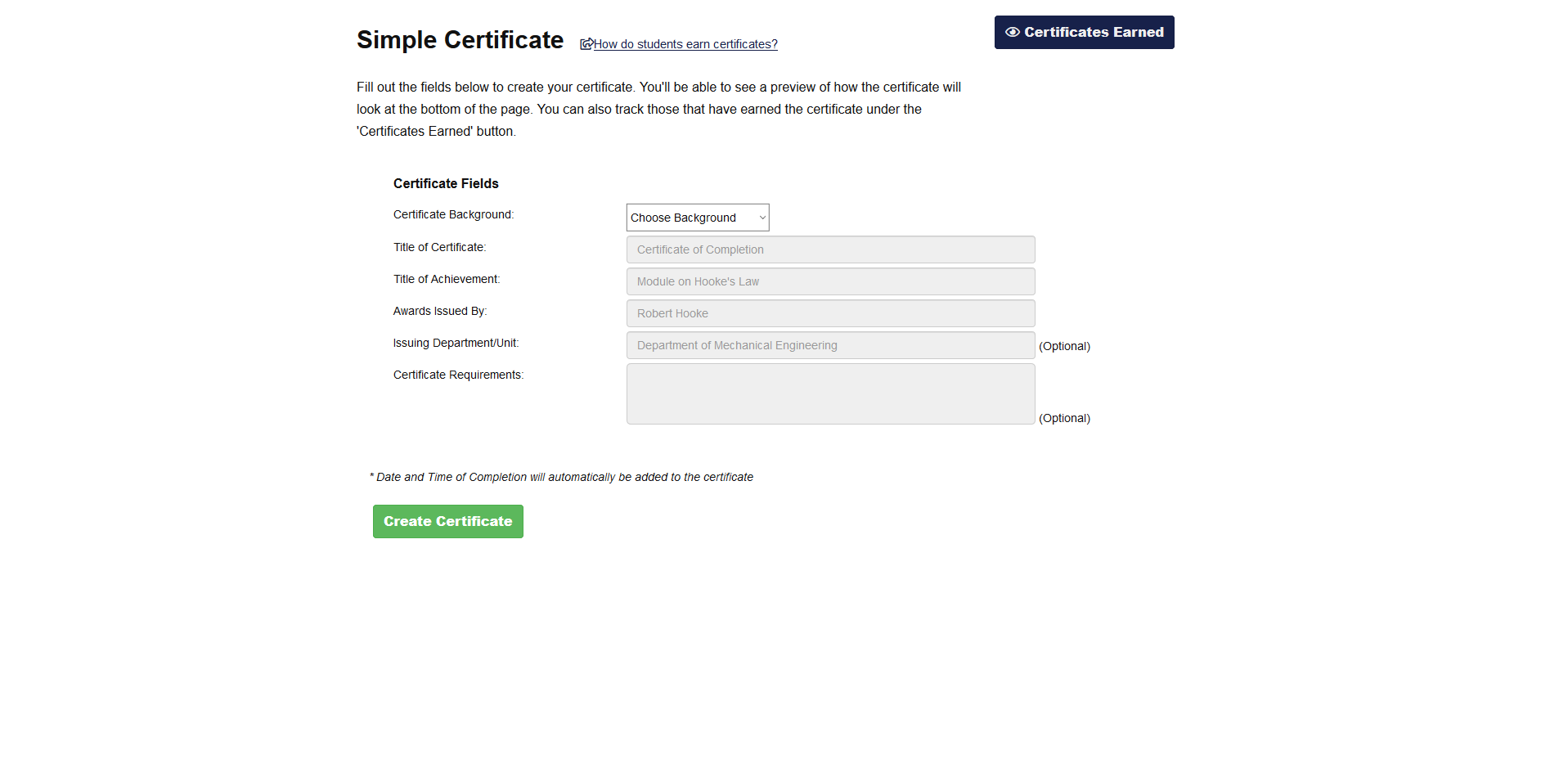Click into Issuing Department/Unit field
Viewport: 1568px width, 764px height.
coord(829,345)
